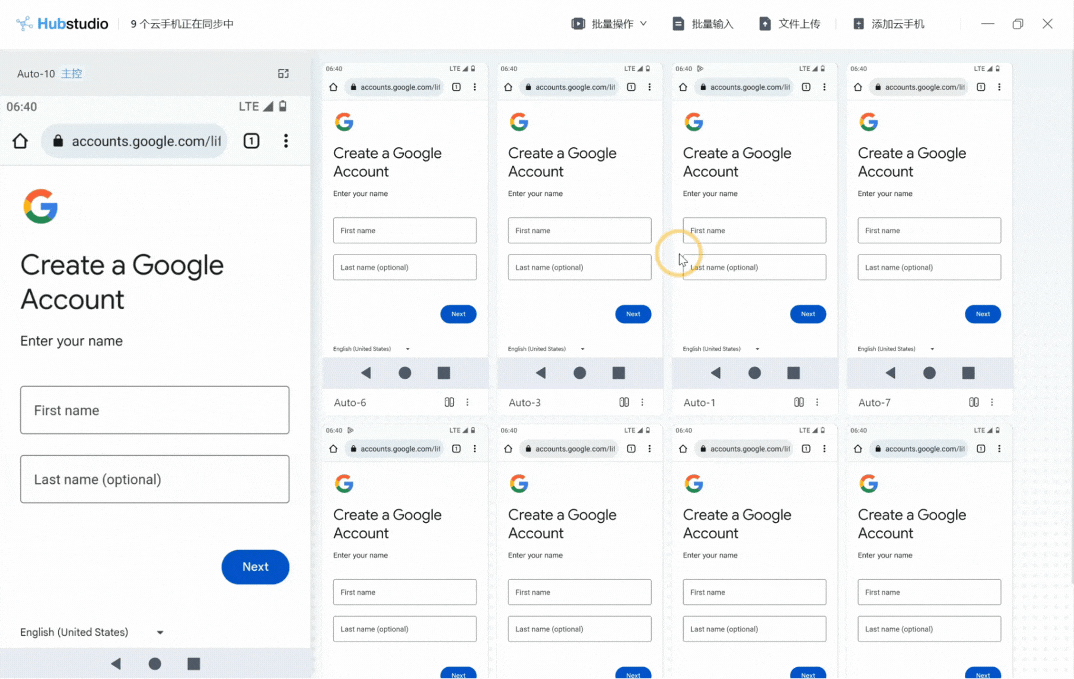Click the sync icon next to Auto-6 label
The height and width of the screenshot is (679, 1074).
coord(449,402)
